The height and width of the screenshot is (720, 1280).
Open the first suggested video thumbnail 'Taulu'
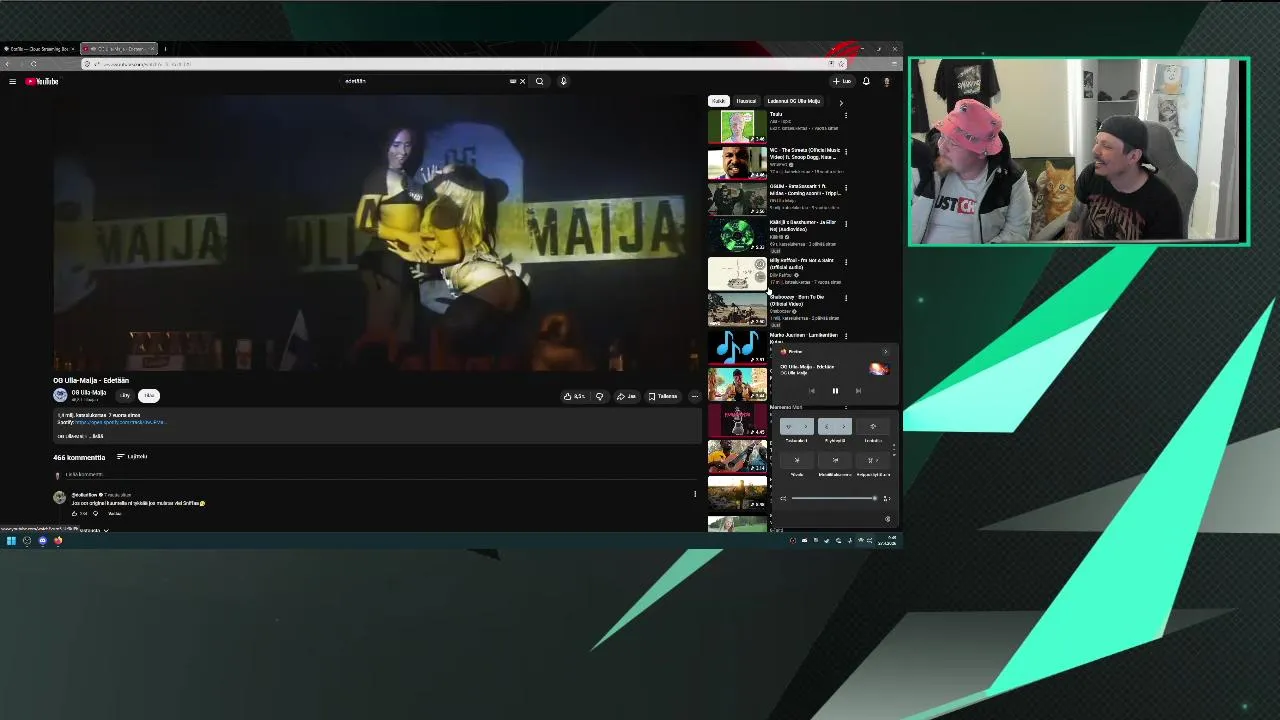tap(737, 126)
